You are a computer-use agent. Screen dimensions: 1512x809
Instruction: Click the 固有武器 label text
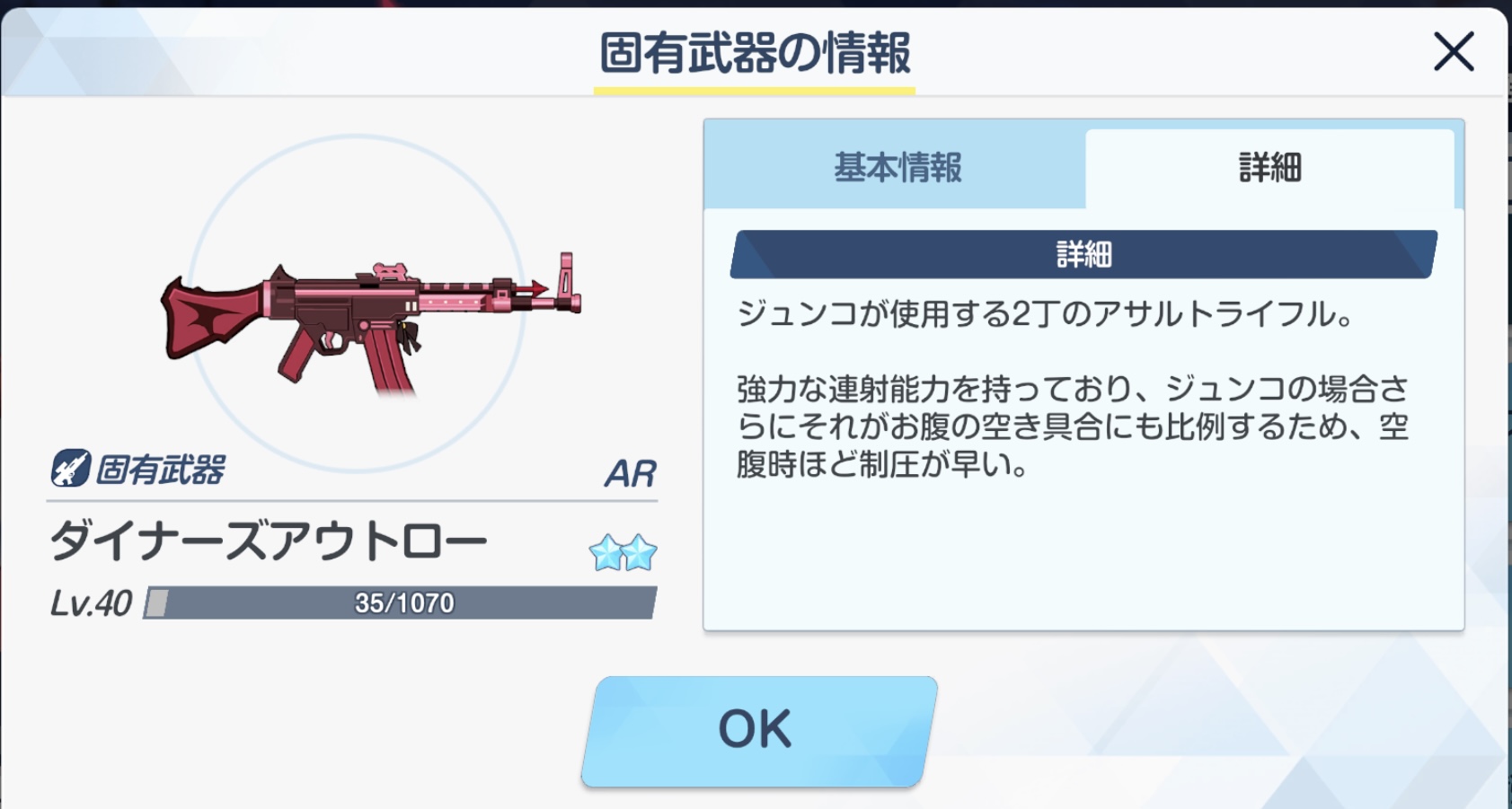[161, 469]
